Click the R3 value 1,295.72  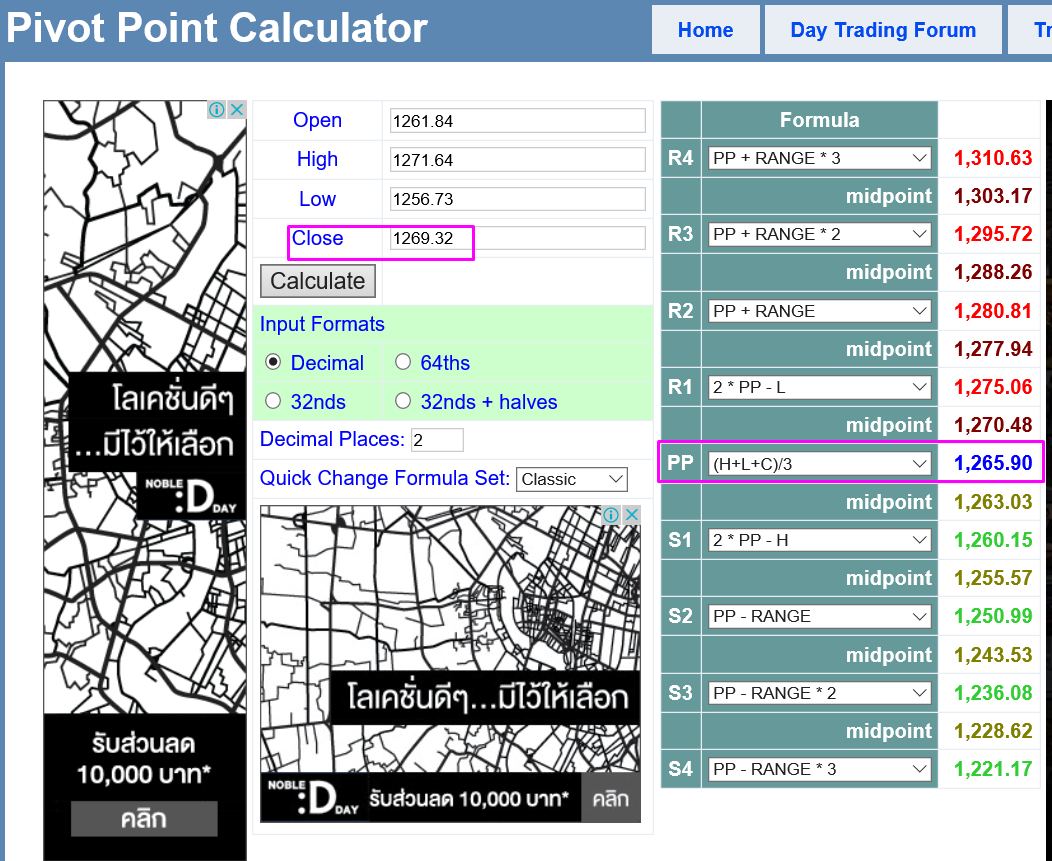pyautogui.click(x=993, y=234)
